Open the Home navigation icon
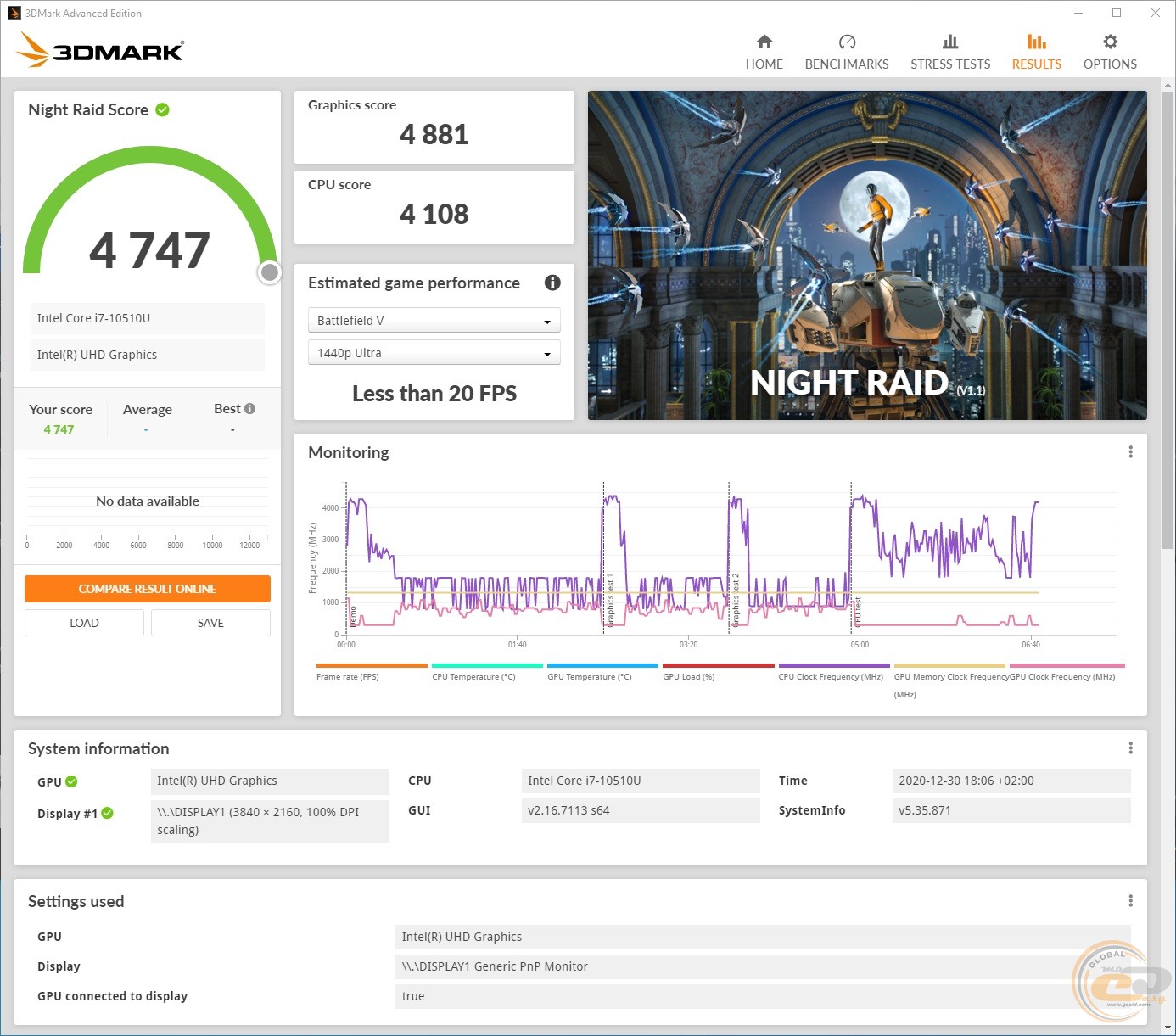The image size is (1176, 1036). 764,42
